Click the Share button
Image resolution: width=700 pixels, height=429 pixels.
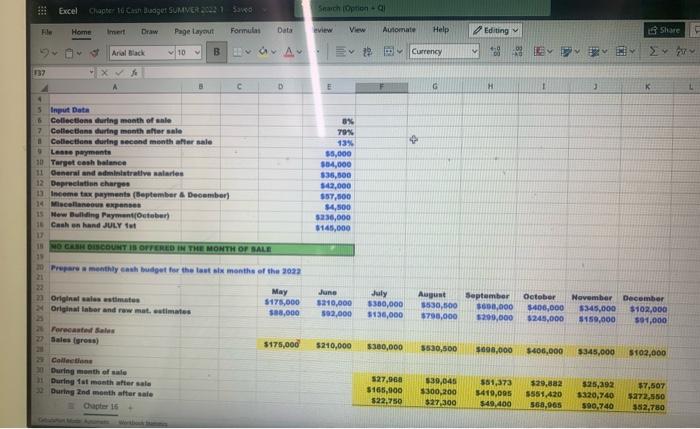coord(664,30)
